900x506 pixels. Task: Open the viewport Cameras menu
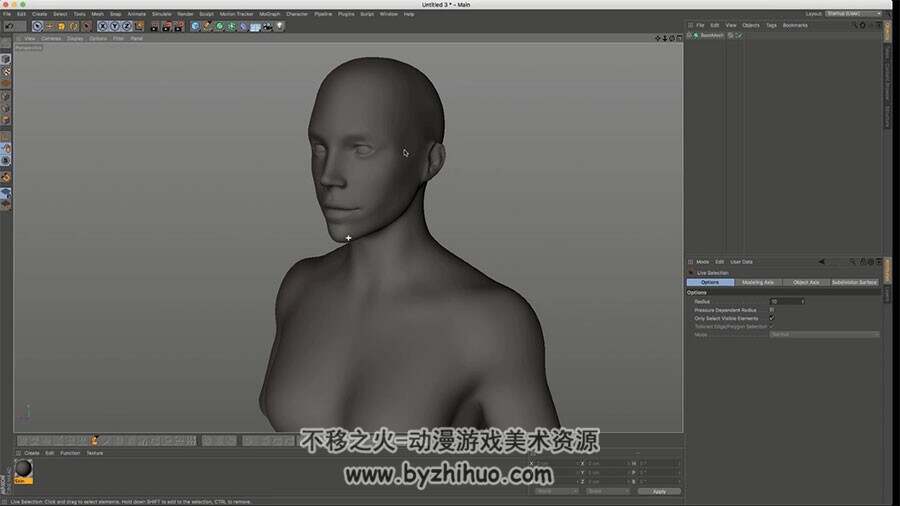(51, 38)
